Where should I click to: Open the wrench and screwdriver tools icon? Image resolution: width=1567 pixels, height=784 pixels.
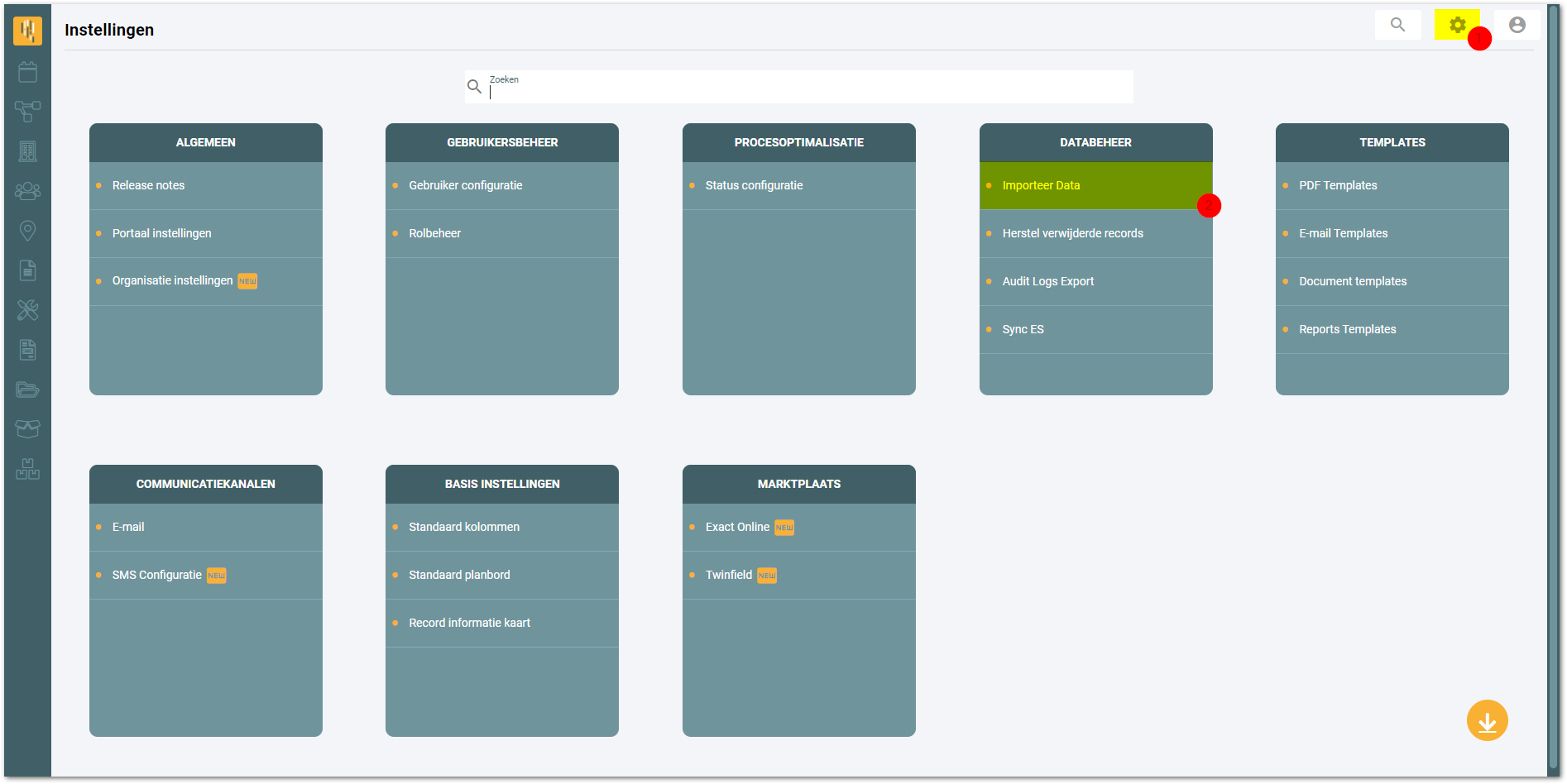coord(27,310)
